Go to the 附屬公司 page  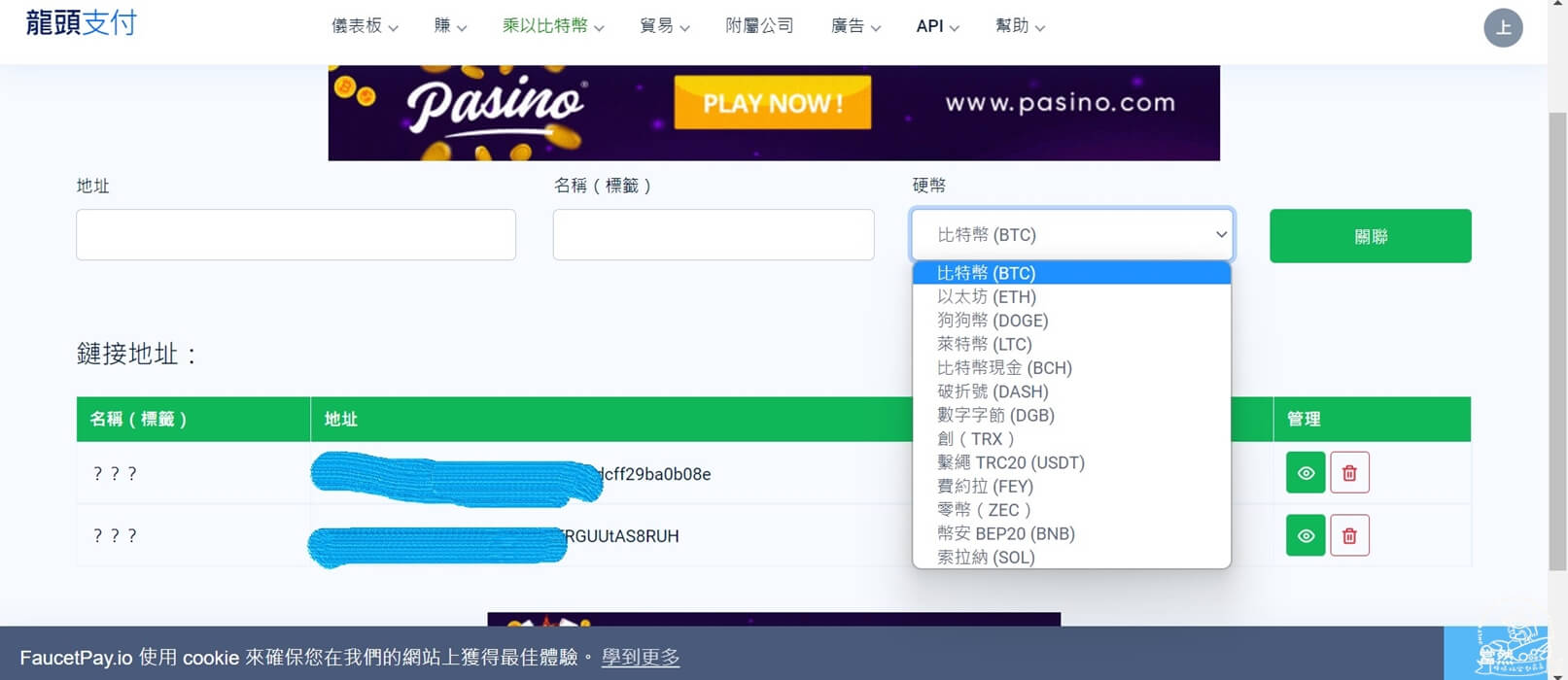[759, 26]
